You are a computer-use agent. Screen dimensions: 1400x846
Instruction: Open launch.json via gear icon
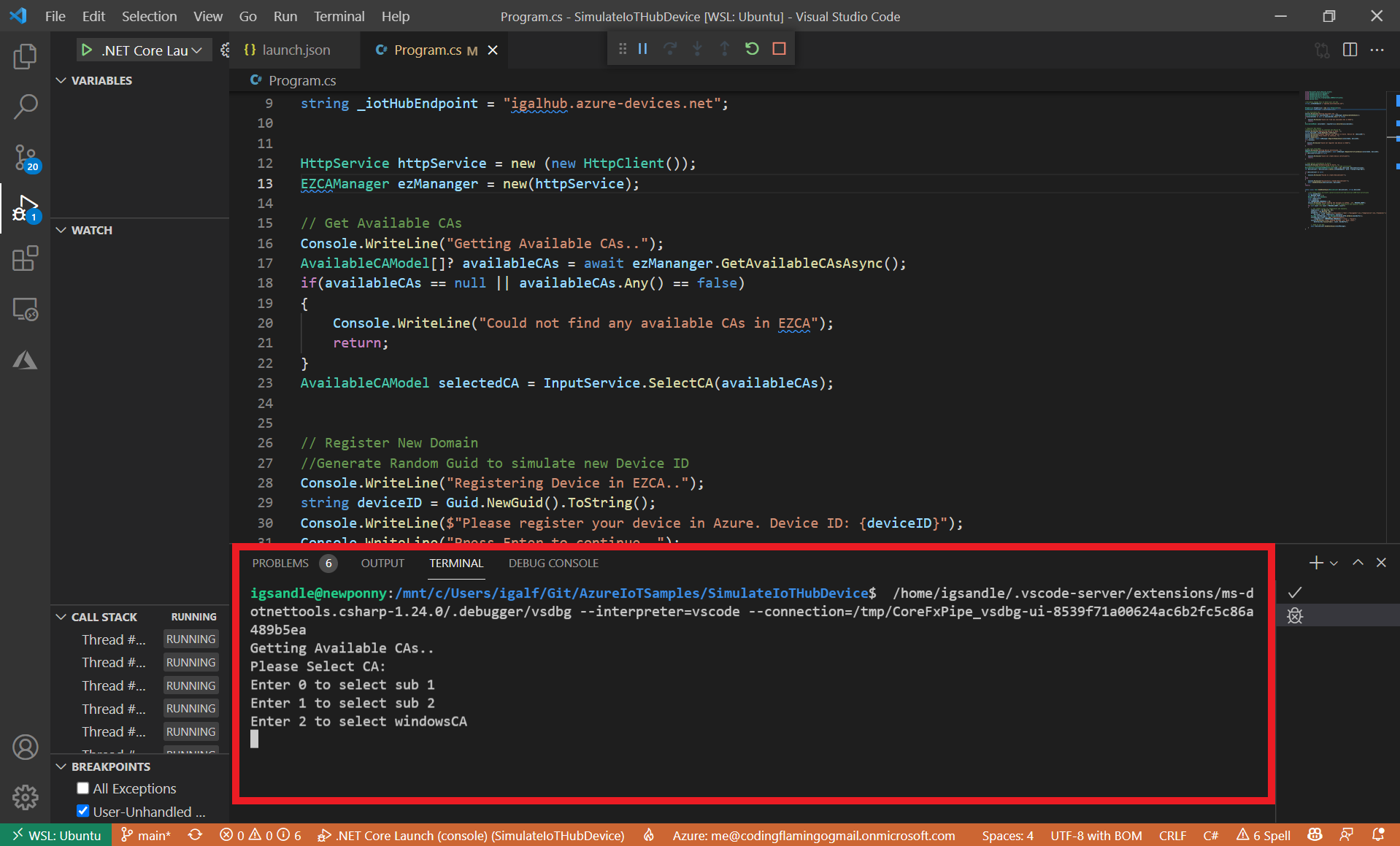click(x=225, y=50)
